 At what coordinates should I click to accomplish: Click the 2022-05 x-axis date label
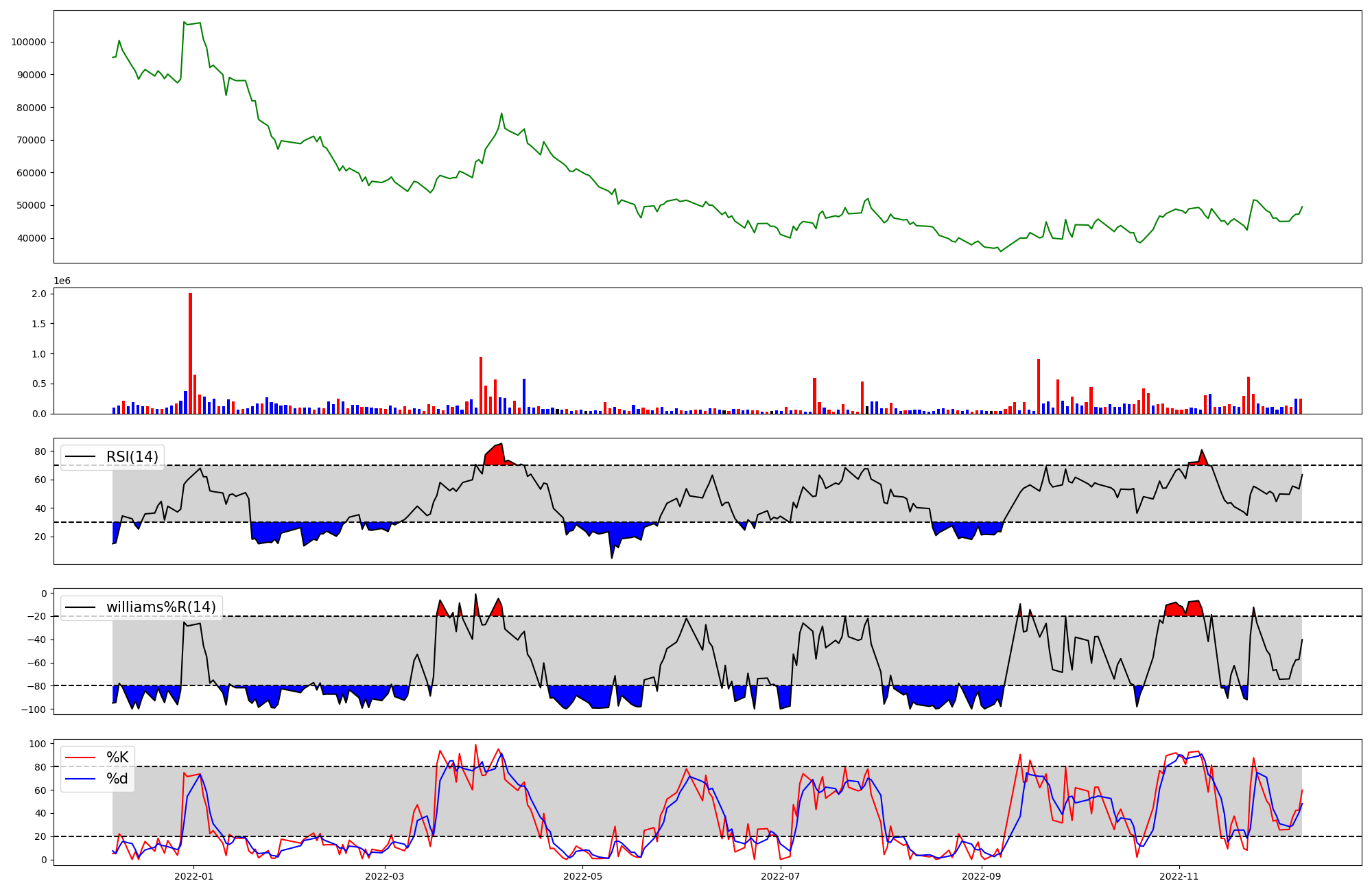click(x=582, y=876)
